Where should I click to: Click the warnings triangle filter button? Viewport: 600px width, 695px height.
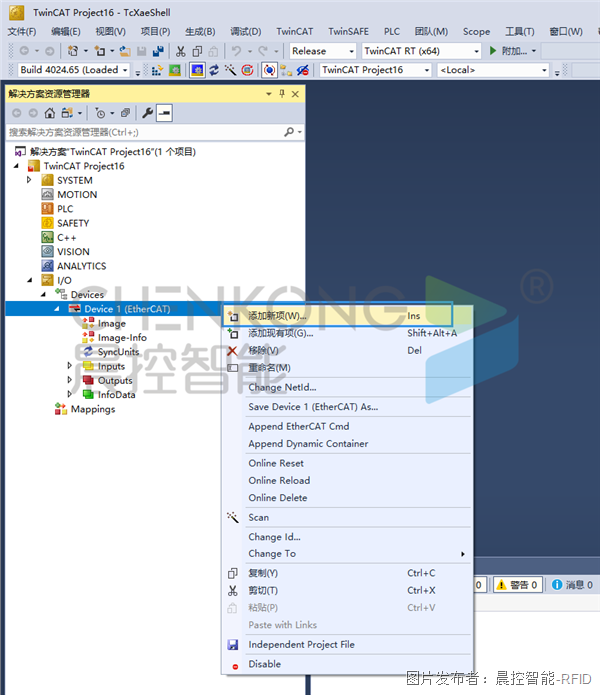[518, 585]
